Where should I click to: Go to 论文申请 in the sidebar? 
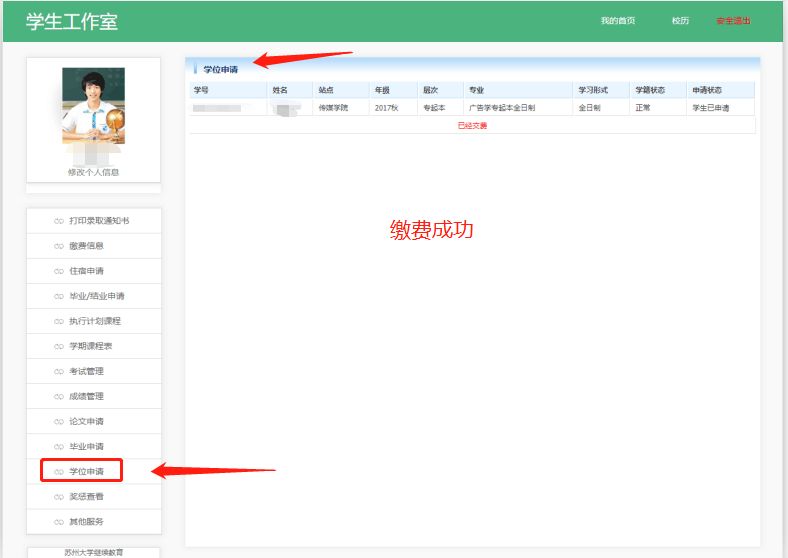click(x=86, y=421)
